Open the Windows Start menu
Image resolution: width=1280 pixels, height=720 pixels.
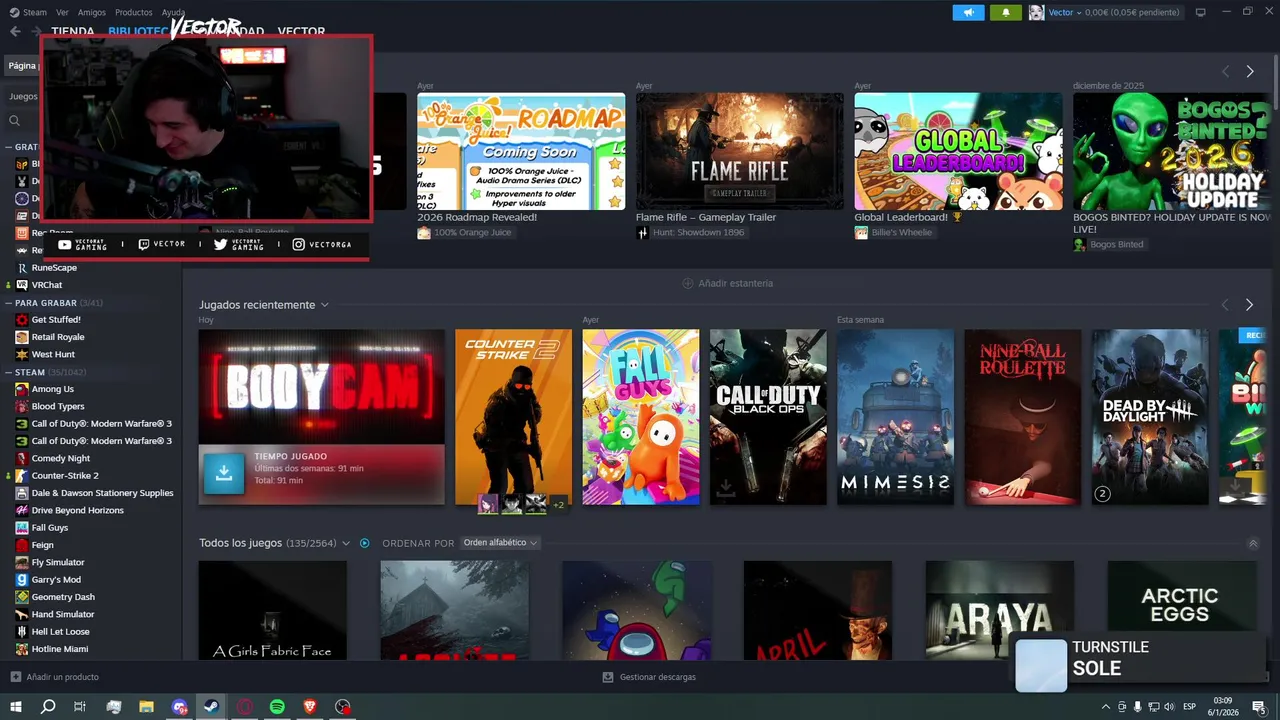click(x=16, y=706)
